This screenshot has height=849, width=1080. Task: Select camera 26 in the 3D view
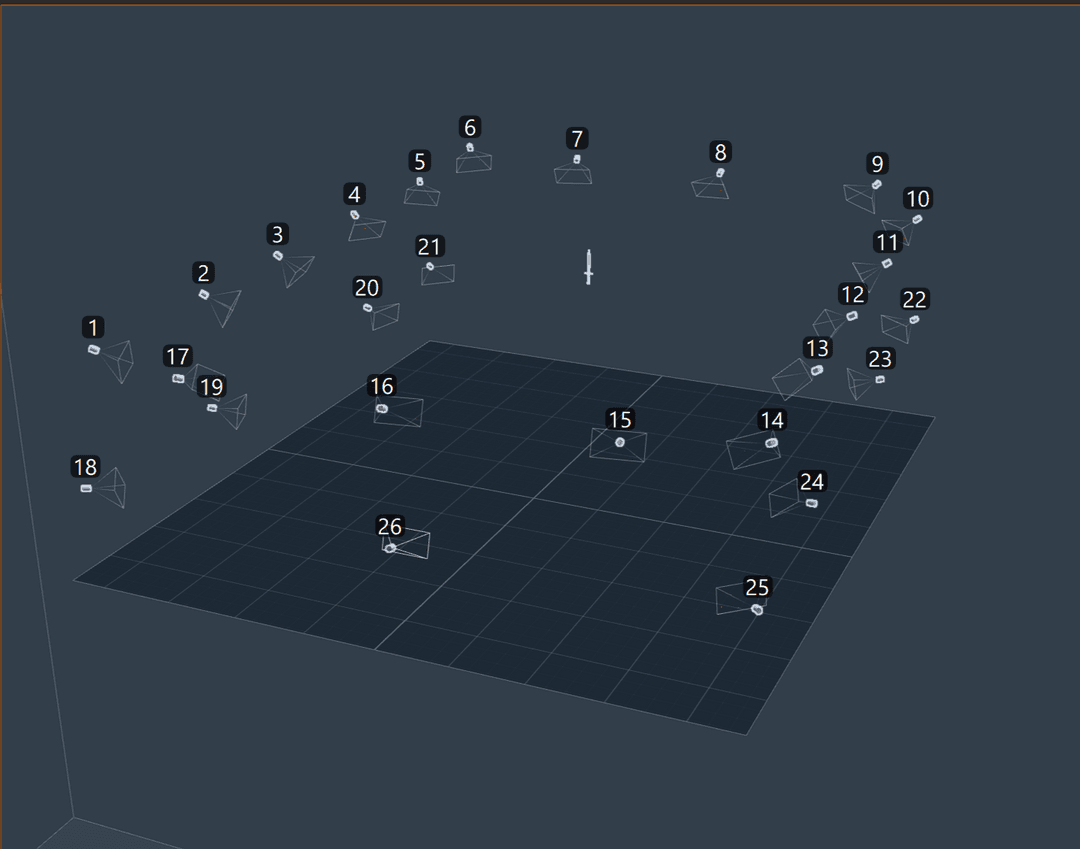pyautogui.click(x=390, y=548)
